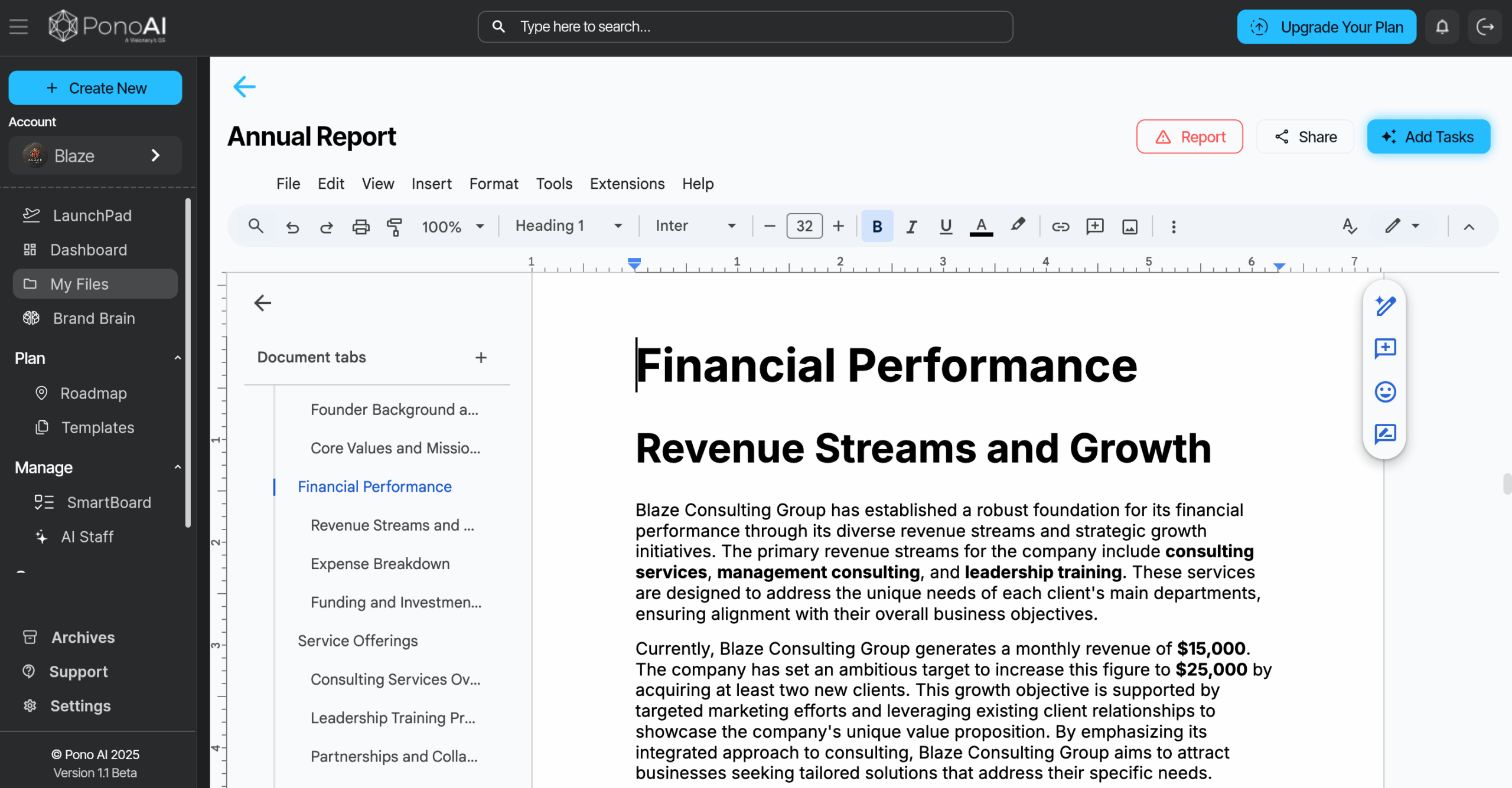Click the spell check icon
Image resolution: width=1512 pixels, height=788 pixels.
(x=1349, y=226)
